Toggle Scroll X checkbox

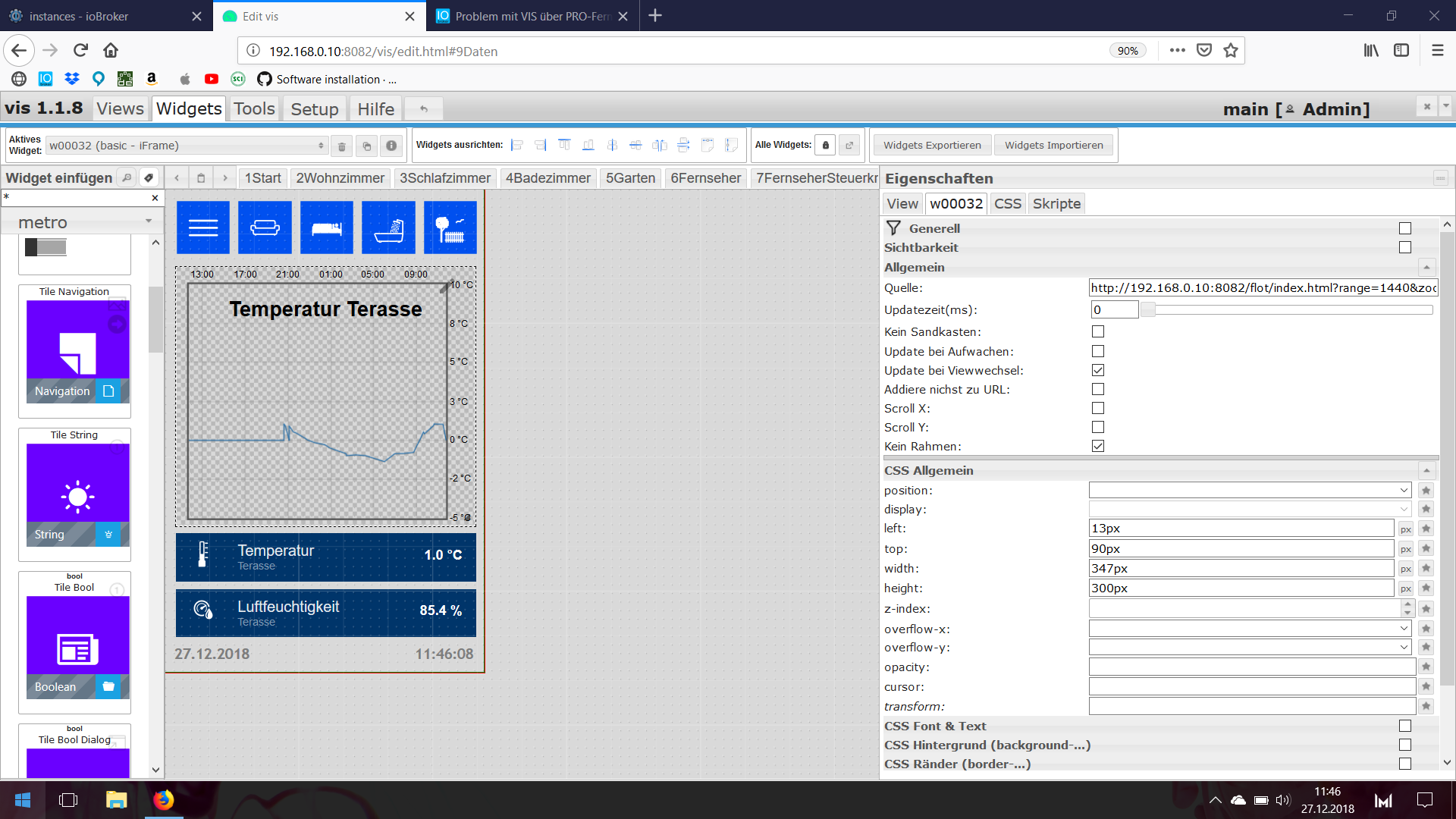point(1098,408)
